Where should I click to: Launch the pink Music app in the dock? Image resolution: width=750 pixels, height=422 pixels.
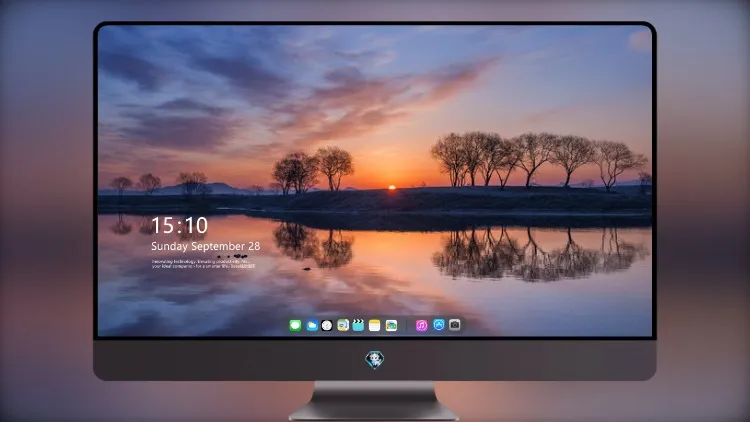(421, 325)
